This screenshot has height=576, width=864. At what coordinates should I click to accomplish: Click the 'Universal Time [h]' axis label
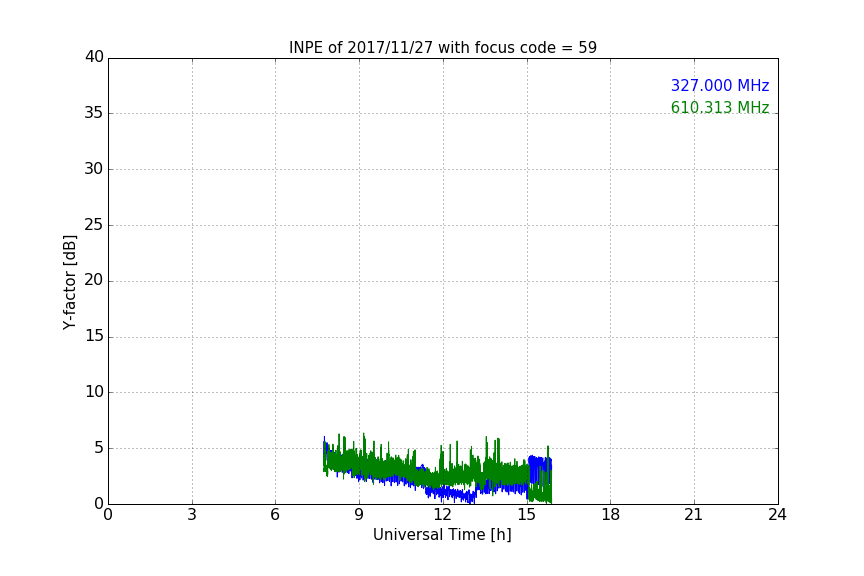tap(442, 535)
